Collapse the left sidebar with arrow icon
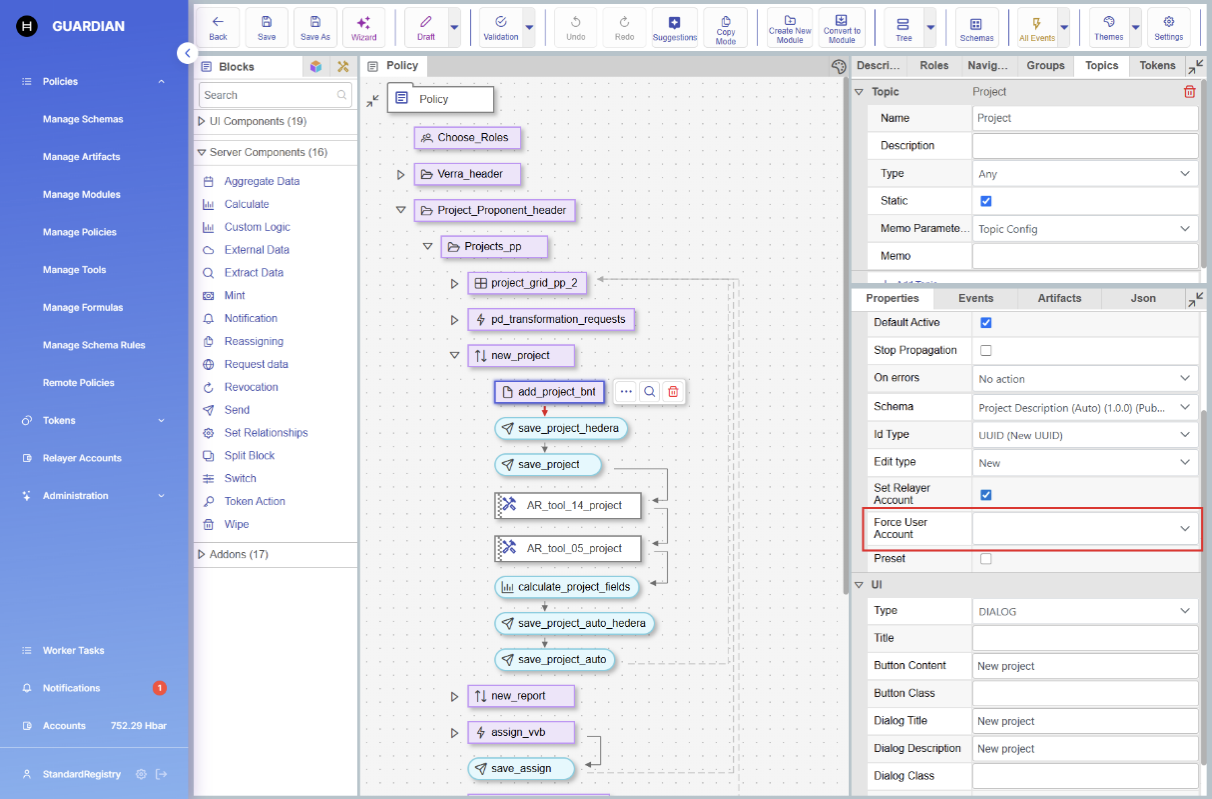Image resolution: width=1212 pixels, height=799 pixels. [187, 53]
